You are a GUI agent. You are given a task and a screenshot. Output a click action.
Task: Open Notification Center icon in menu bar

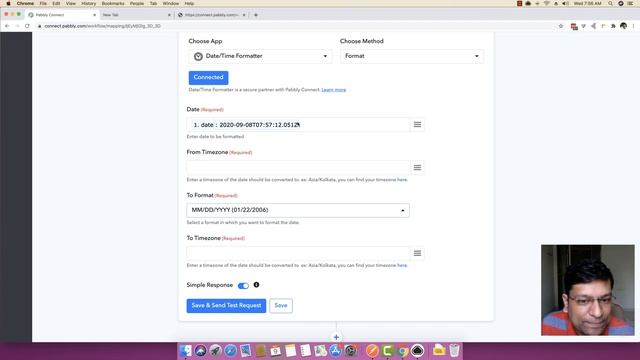click(630, 3)
